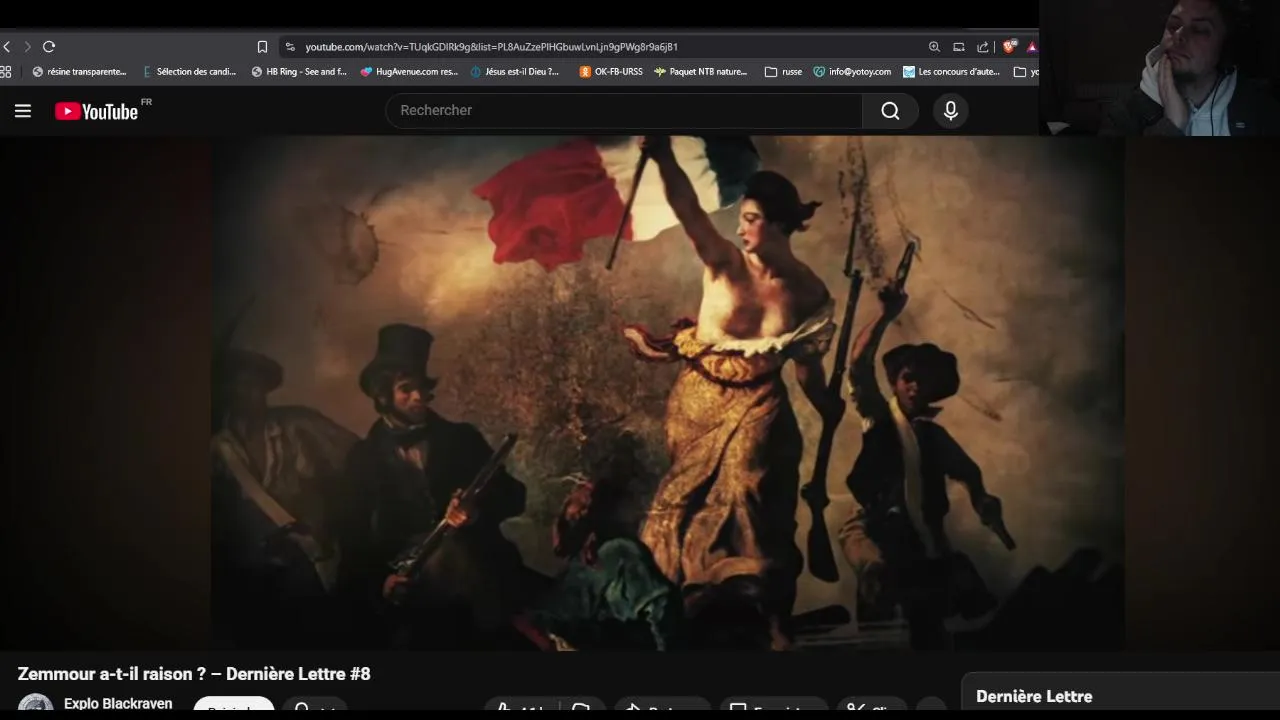
Task: Open the 'Dernière Lettre' playlist header
Action: click(1034, 697)
